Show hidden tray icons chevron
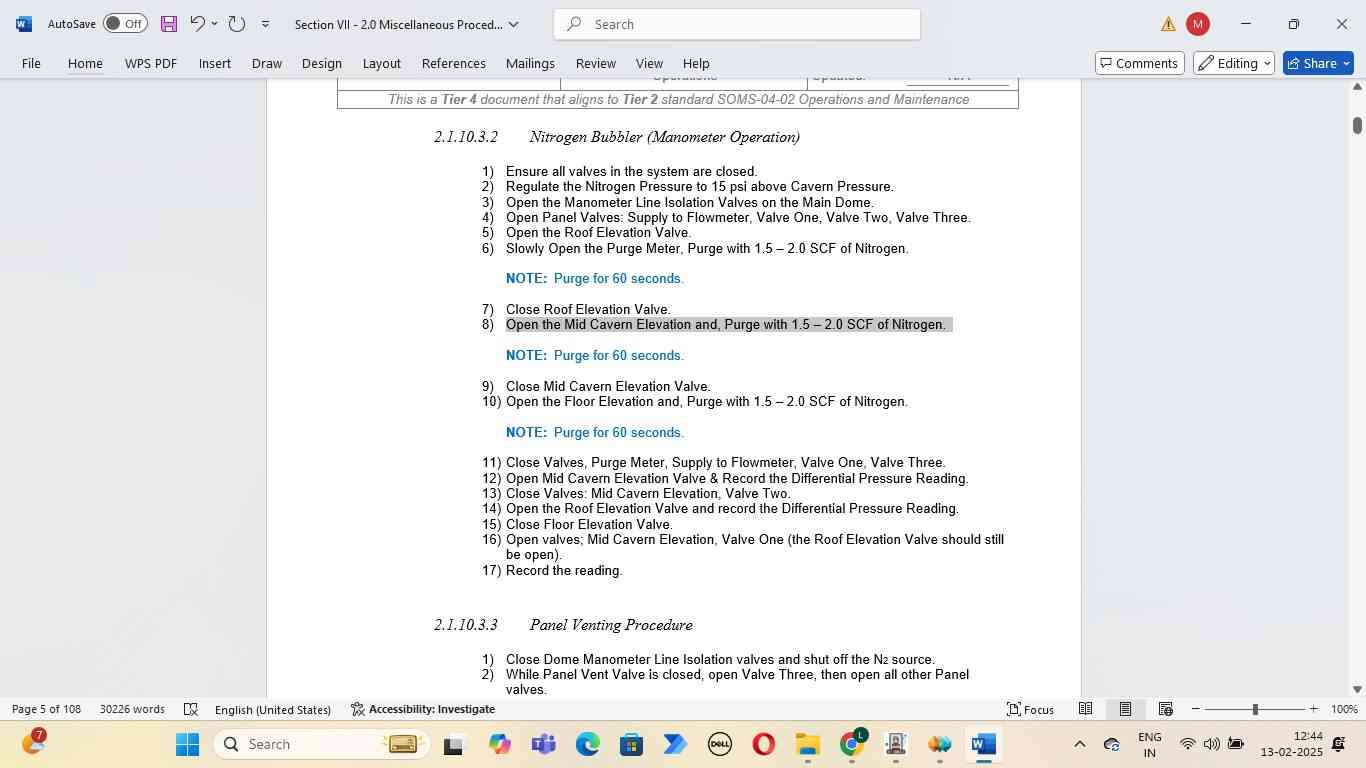This screenshot has height=768, width=1366. tap(1079, 744)
